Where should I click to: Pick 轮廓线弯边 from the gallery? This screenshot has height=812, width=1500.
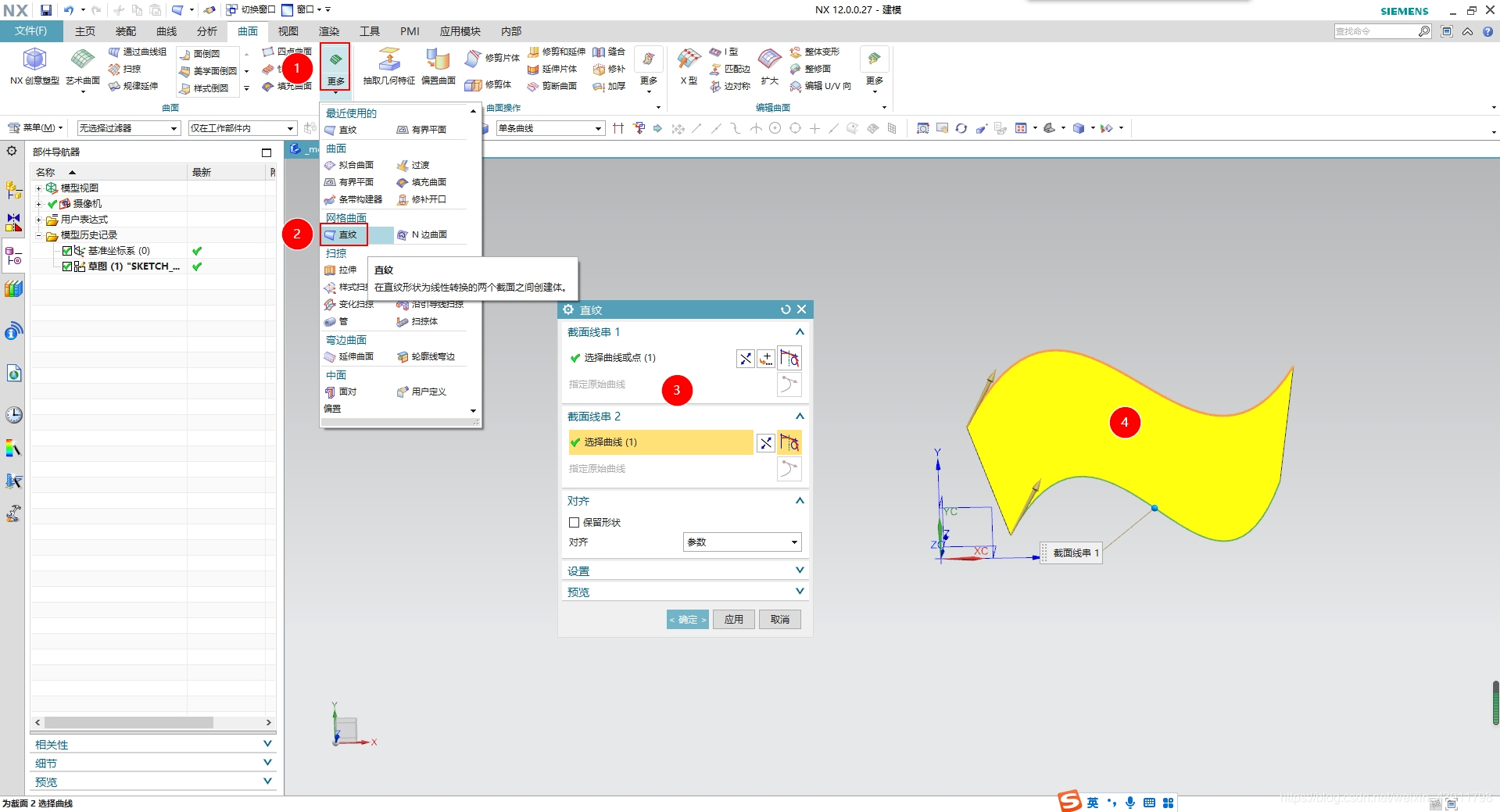click(426, 356)
